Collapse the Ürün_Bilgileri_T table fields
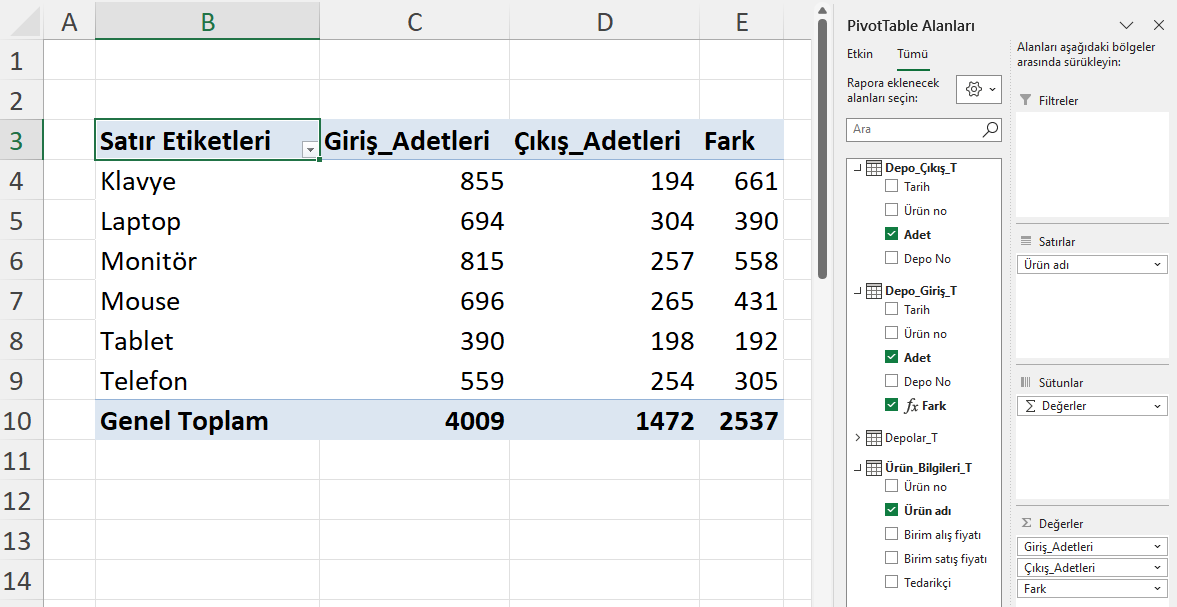 (858, 467)
